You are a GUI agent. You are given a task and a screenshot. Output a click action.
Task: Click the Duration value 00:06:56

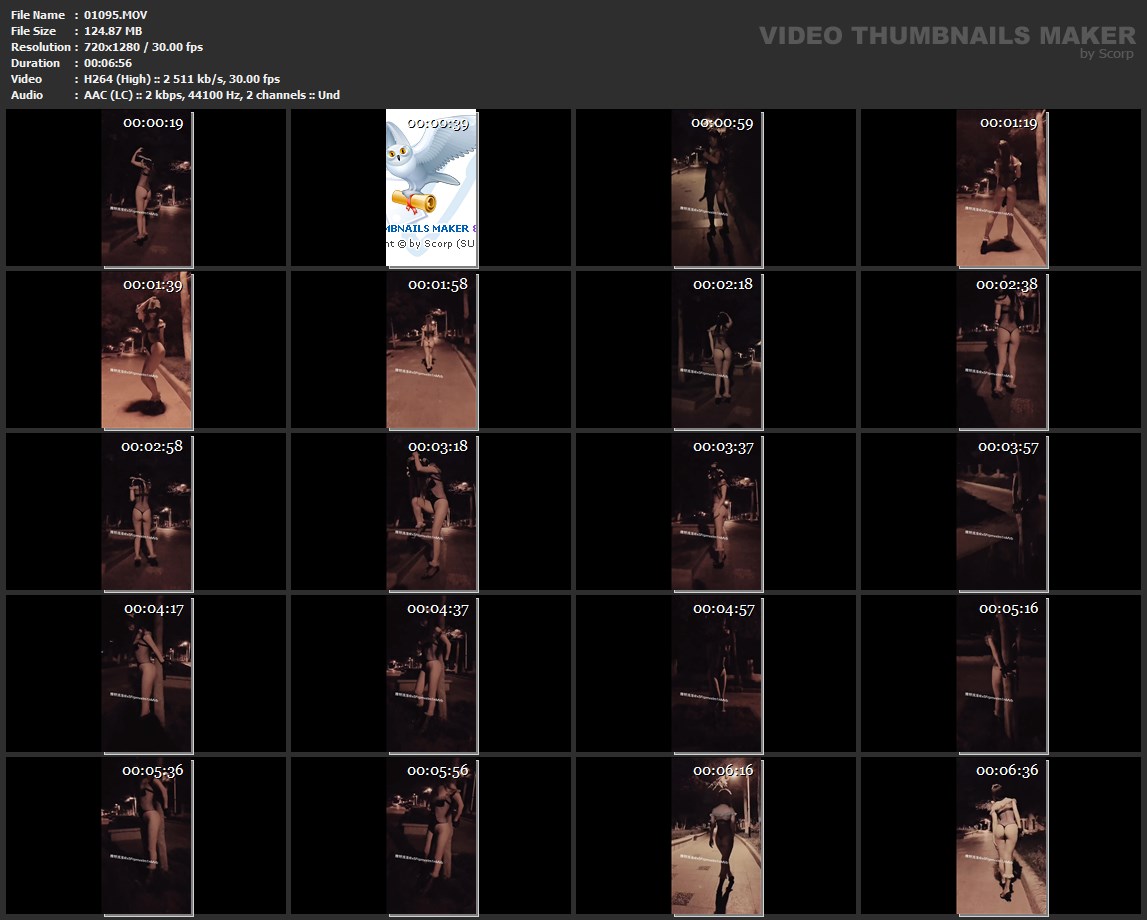pyautogui.click(x=108, y=63)
